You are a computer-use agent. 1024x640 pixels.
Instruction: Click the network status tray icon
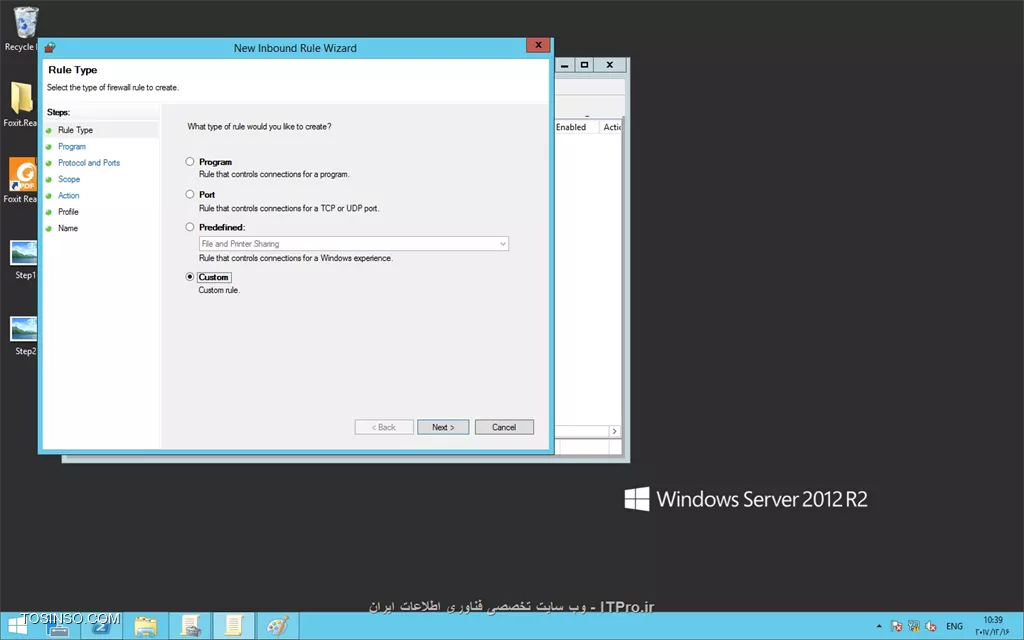[914, 626]
